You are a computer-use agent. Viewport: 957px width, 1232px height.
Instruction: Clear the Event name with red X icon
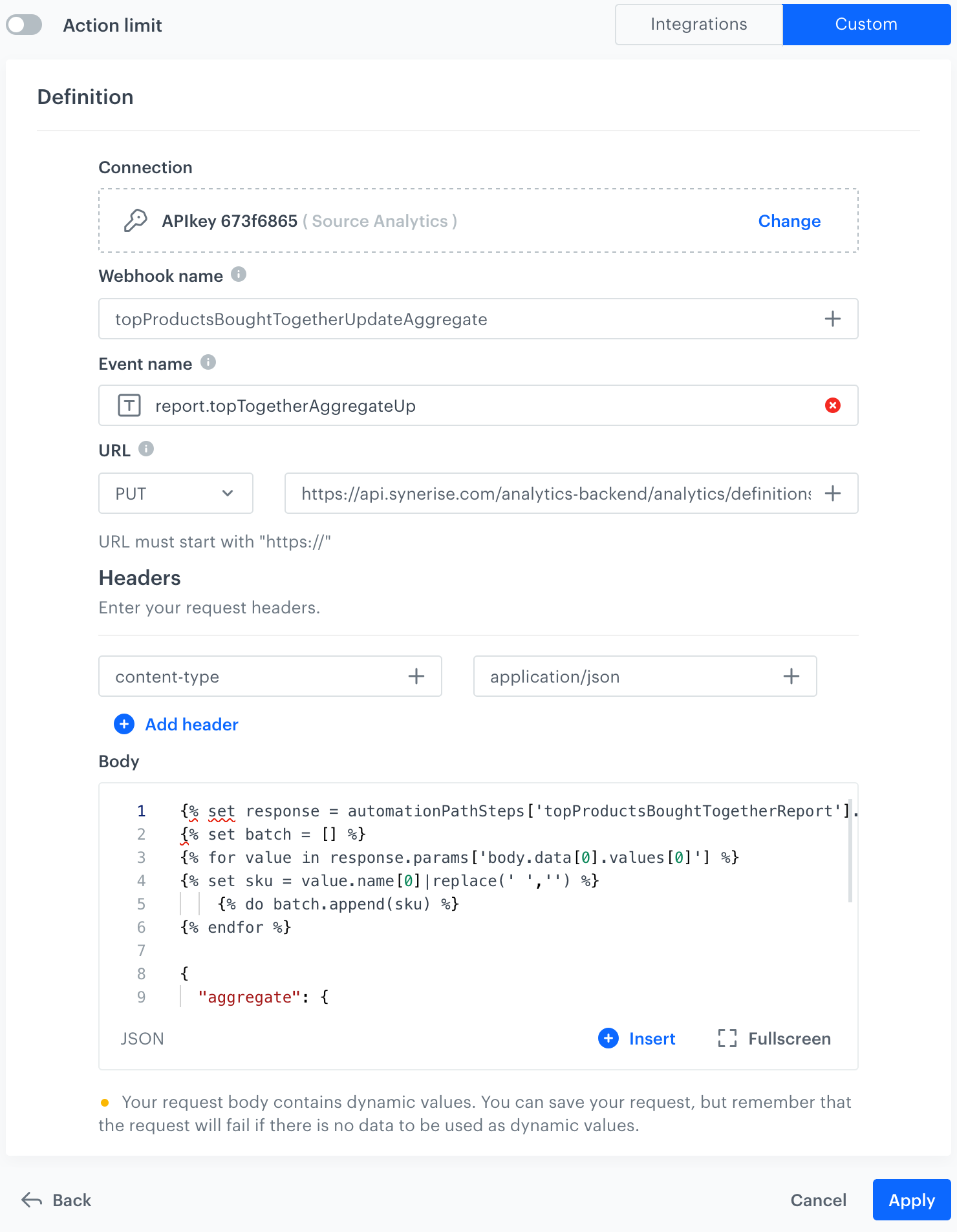tap(833, 405)
